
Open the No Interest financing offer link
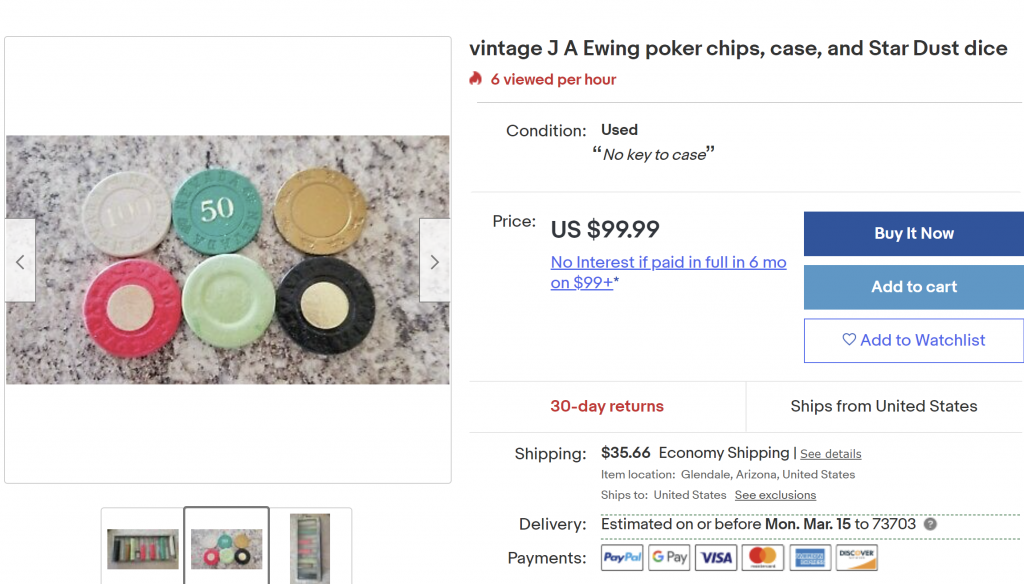tap(668, 272)
